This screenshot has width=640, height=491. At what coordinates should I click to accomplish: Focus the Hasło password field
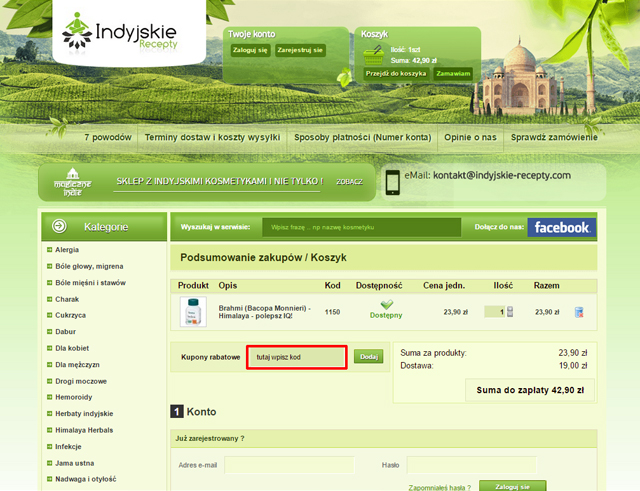pyautogui.click(x=471, y=465)
